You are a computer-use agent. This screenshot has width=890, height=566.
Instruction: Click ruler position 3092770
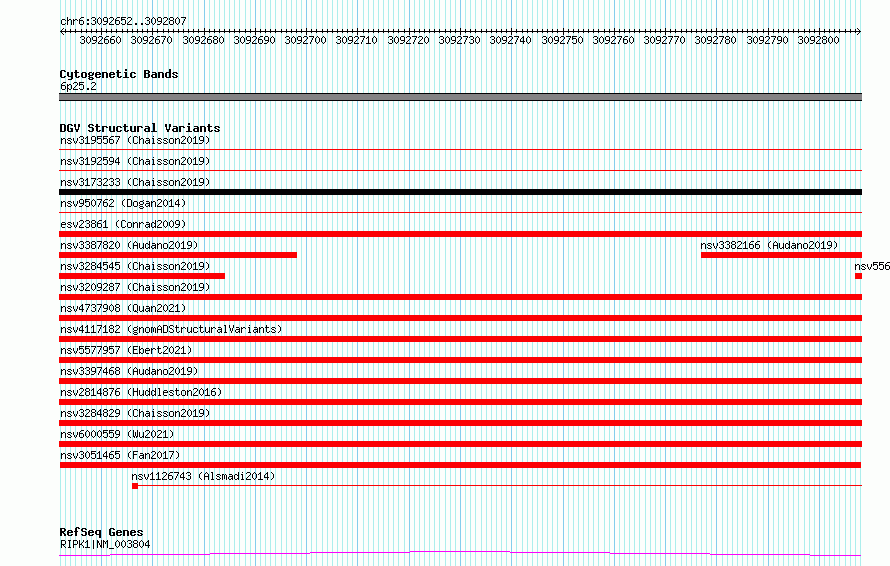point(664,40)
